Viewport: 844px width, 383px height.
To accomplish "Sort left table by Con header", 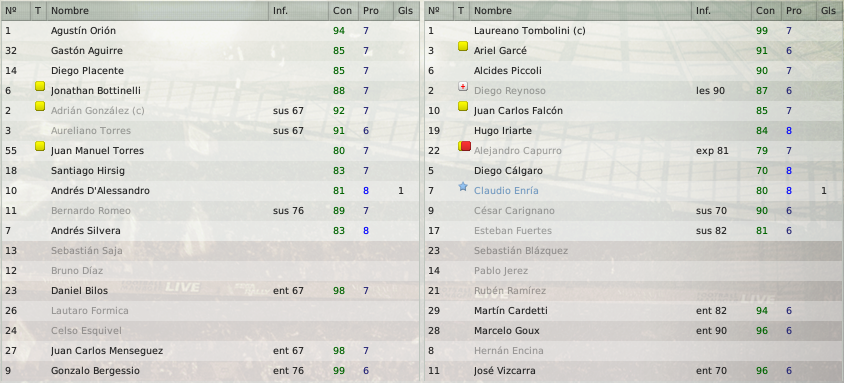I will (343, 11).
